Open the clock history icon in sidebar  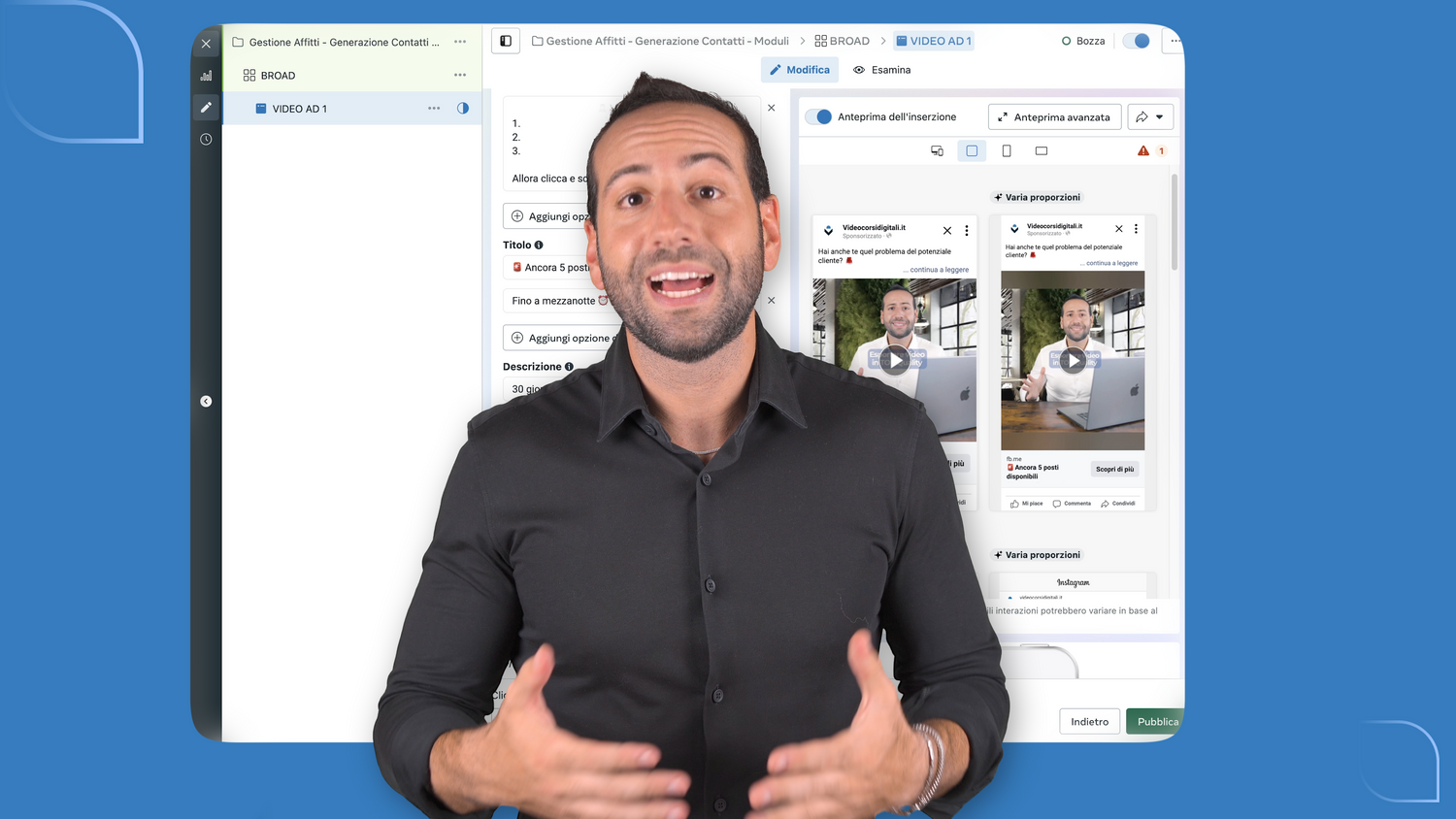[x=206, y=140]
